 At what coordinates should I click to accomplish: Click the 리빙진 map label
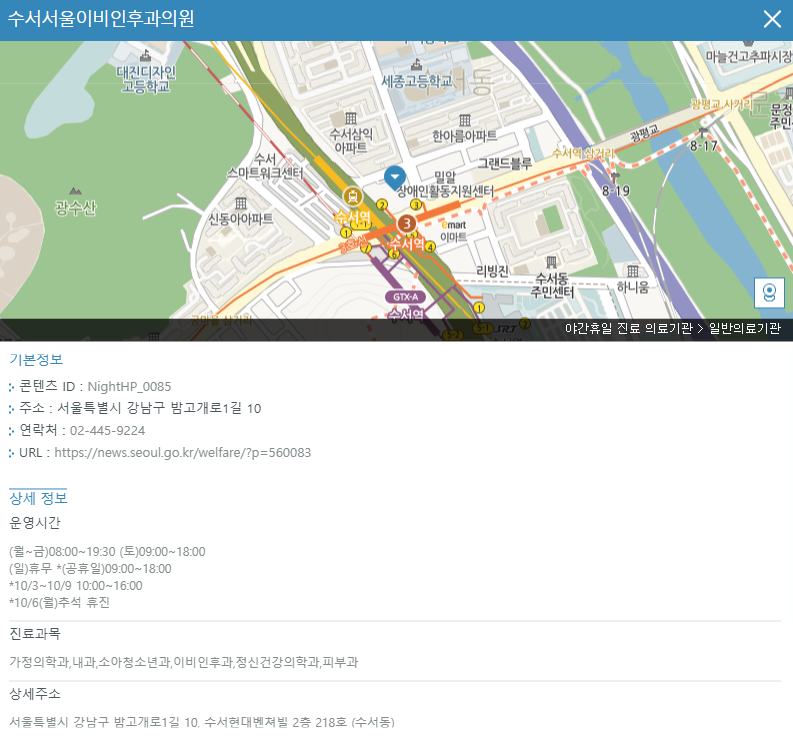492,271
